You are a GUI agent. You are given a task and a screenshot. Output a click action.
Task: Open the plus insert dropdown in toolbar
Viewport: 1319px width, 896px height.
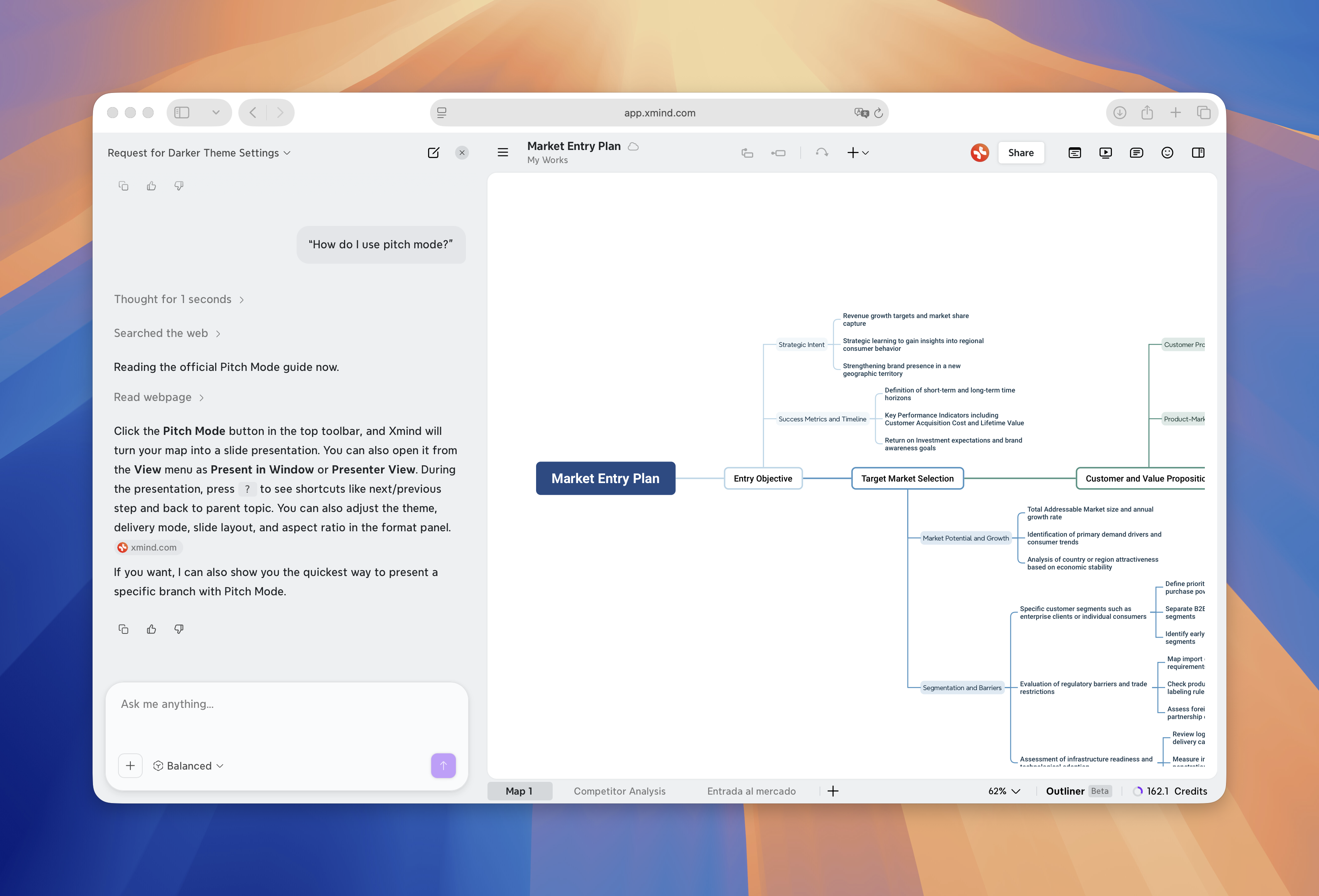(858, 153)
